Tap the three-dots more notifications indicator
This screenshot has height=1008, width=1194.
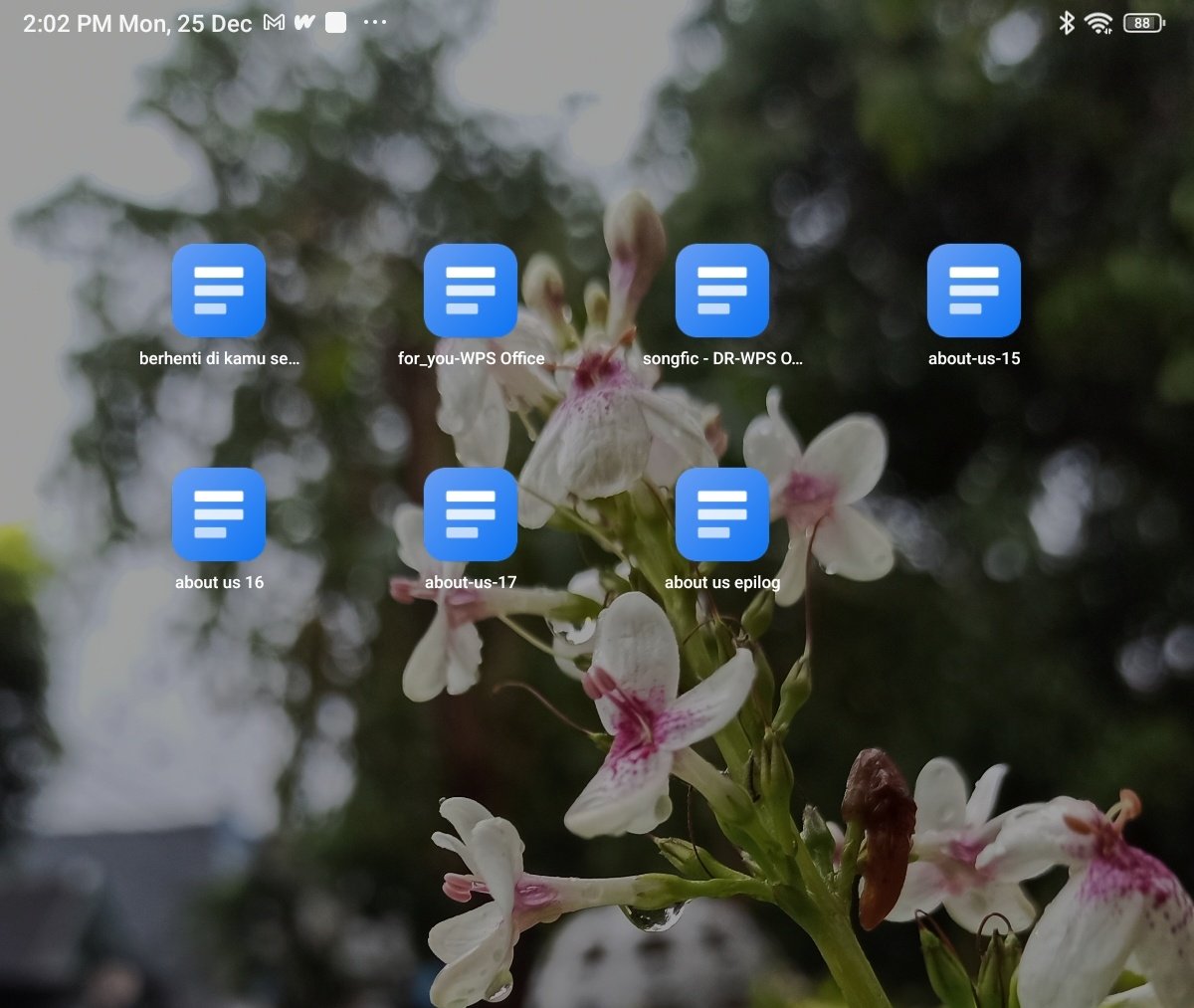375,22
